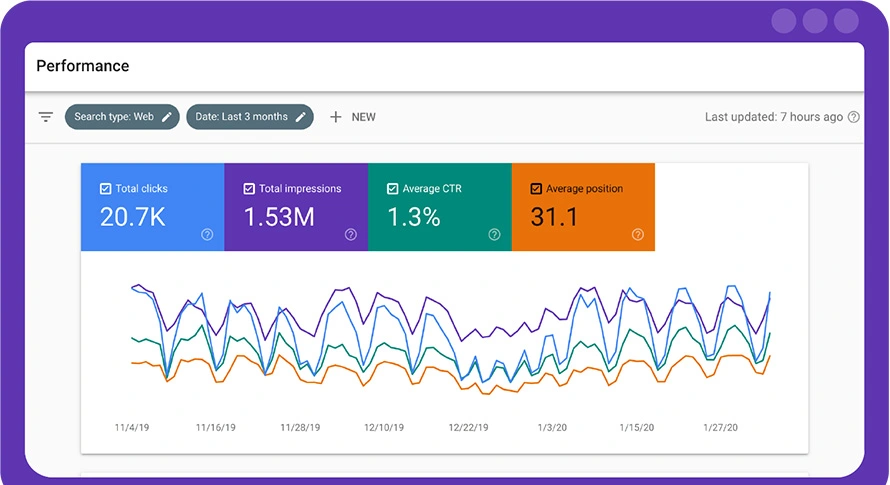Open help icon on Total impressions card
890x485 pixels.
(x=351, y=235)
